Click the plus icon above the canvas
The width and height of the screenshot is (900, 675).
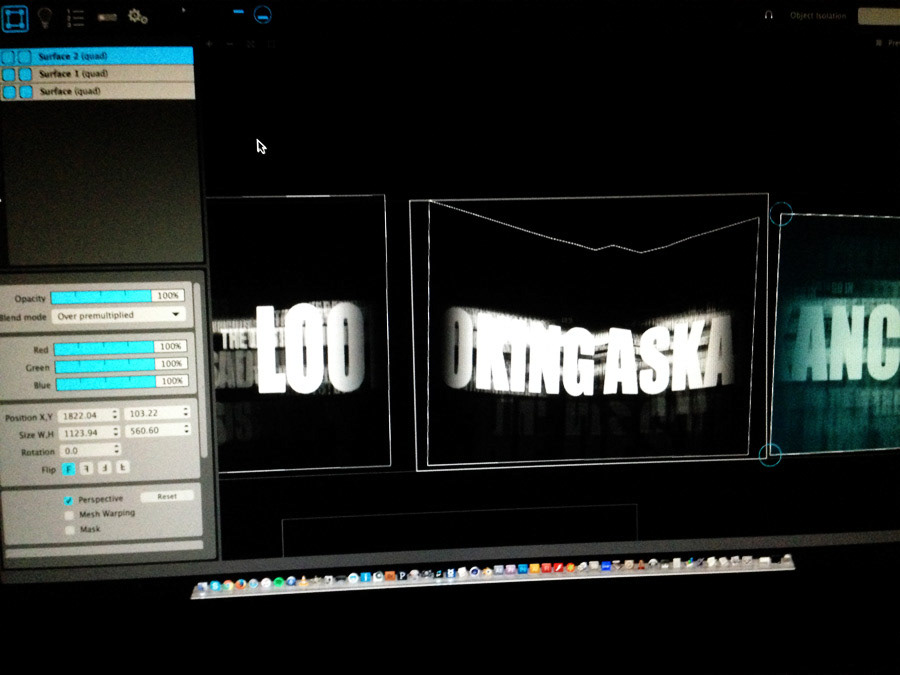coord(210,44)
